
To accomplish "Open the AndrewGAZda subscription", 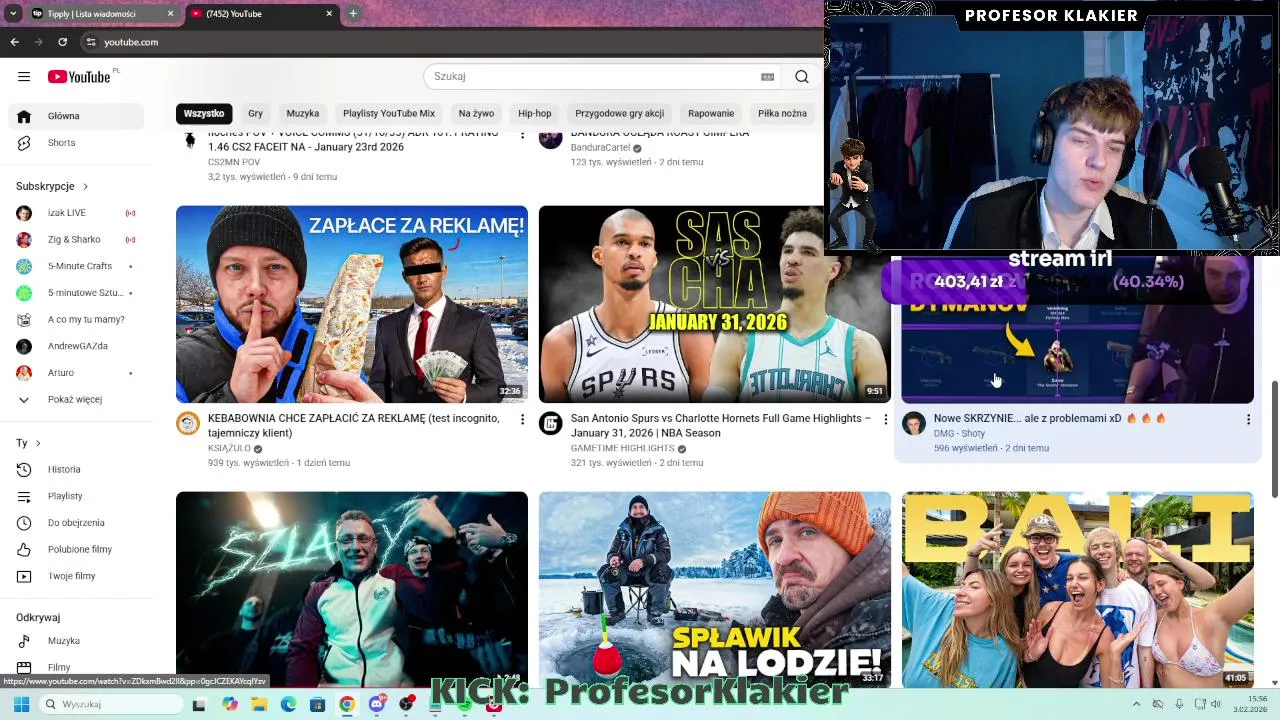I will coord(76,346).
